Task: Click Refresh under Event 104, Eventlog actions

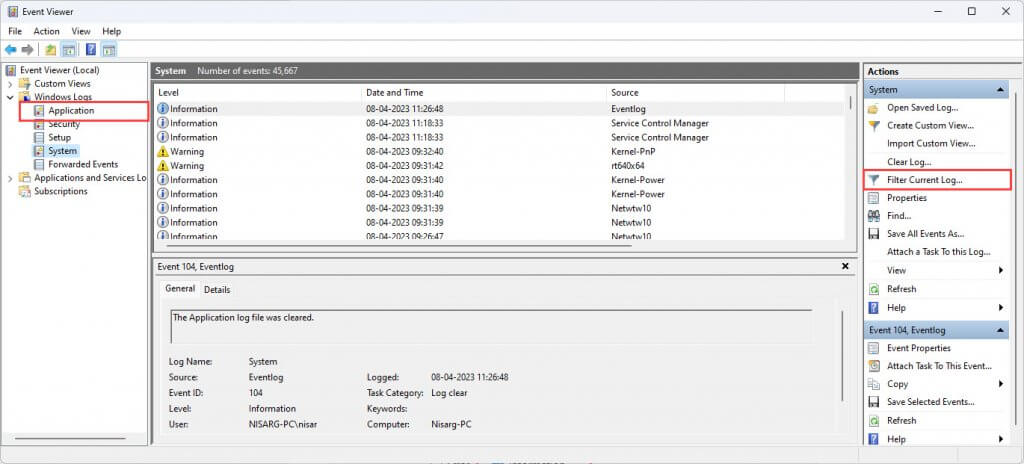Action: (901, 420)
